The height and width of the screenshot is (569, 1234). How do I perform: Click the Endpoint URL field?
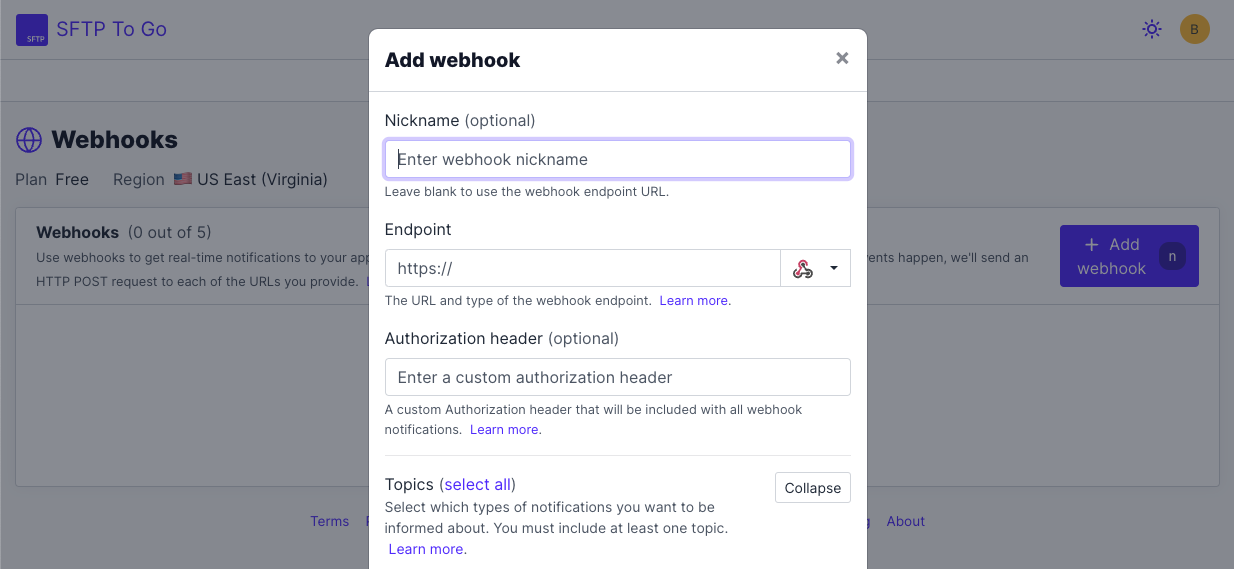coord(582,268)
